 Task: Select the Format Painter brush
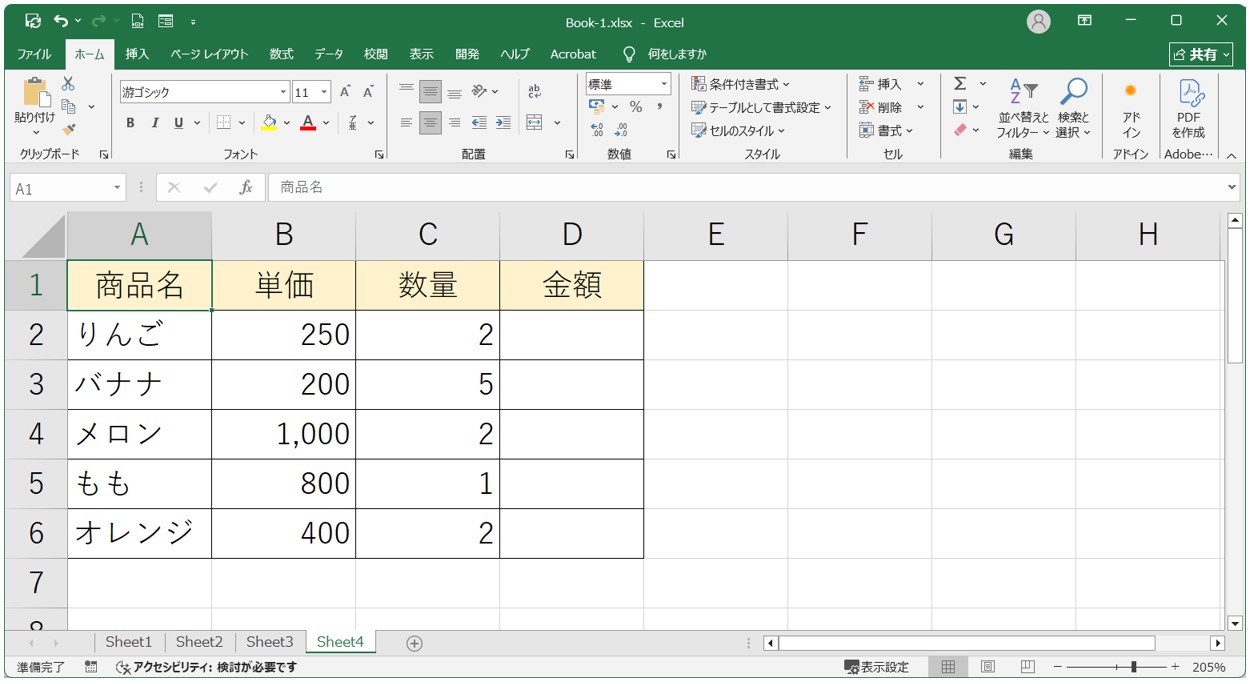pos(68,129)
